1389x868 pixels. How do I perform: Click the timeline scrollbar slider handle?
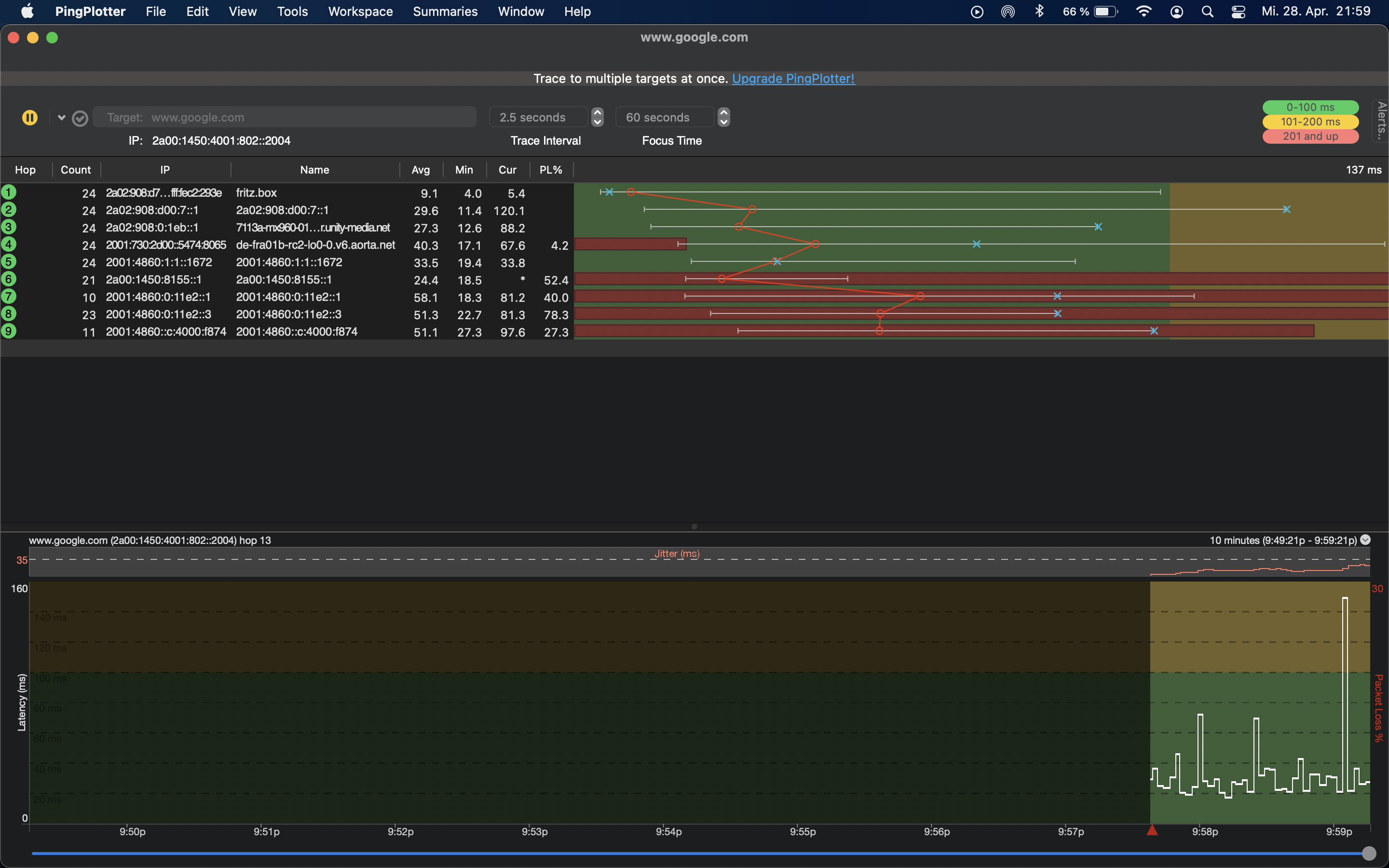click(1368, 853)
